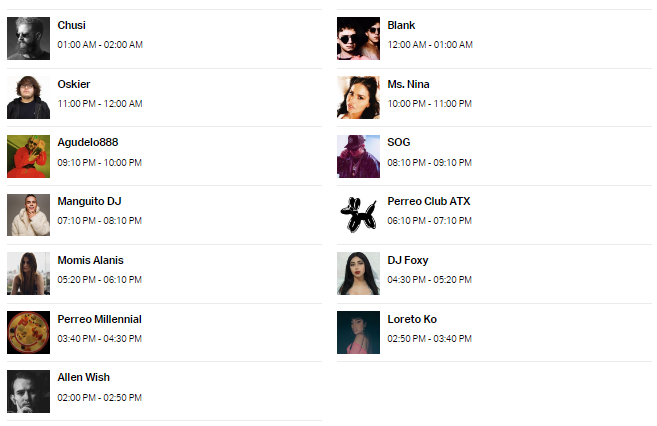Select Oskier's profile picture

pyautogui.click(x=28, y=97)
